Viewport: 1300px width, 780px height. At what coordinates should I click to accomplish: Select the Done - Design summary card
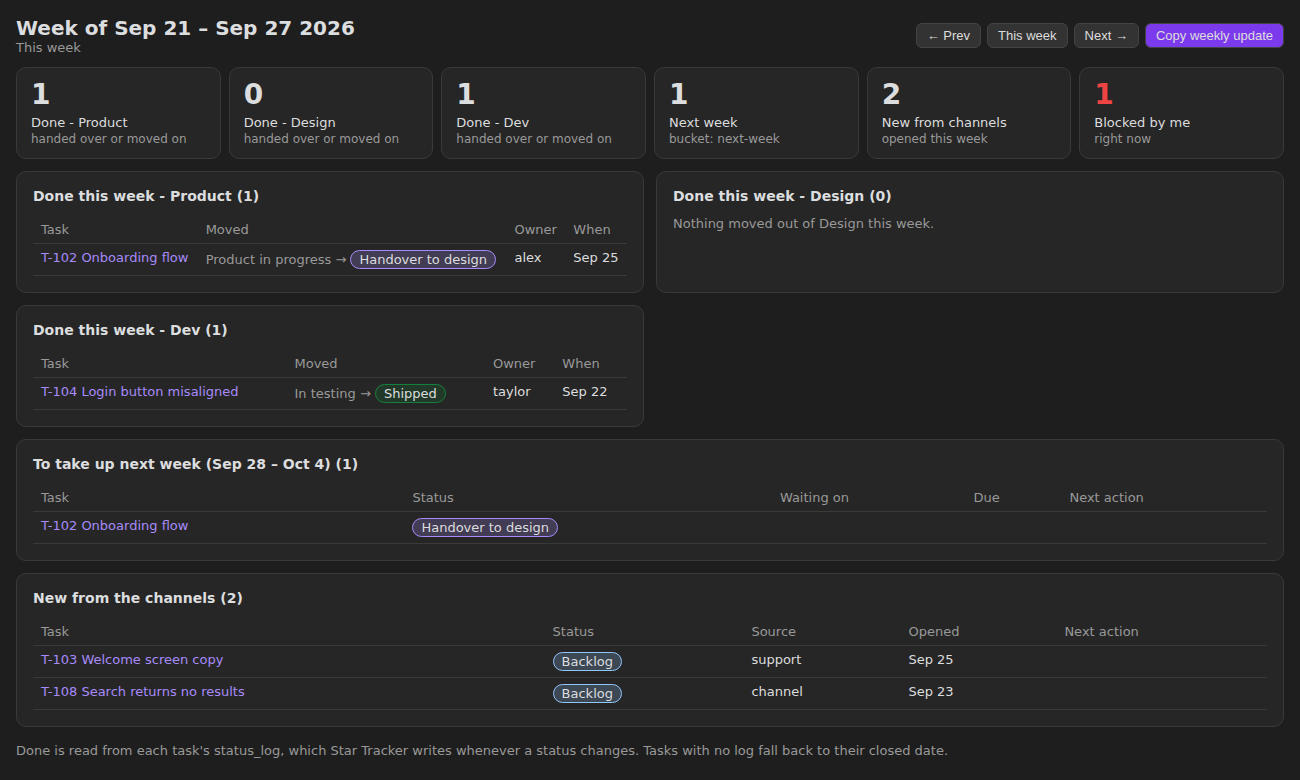[331, 113]
